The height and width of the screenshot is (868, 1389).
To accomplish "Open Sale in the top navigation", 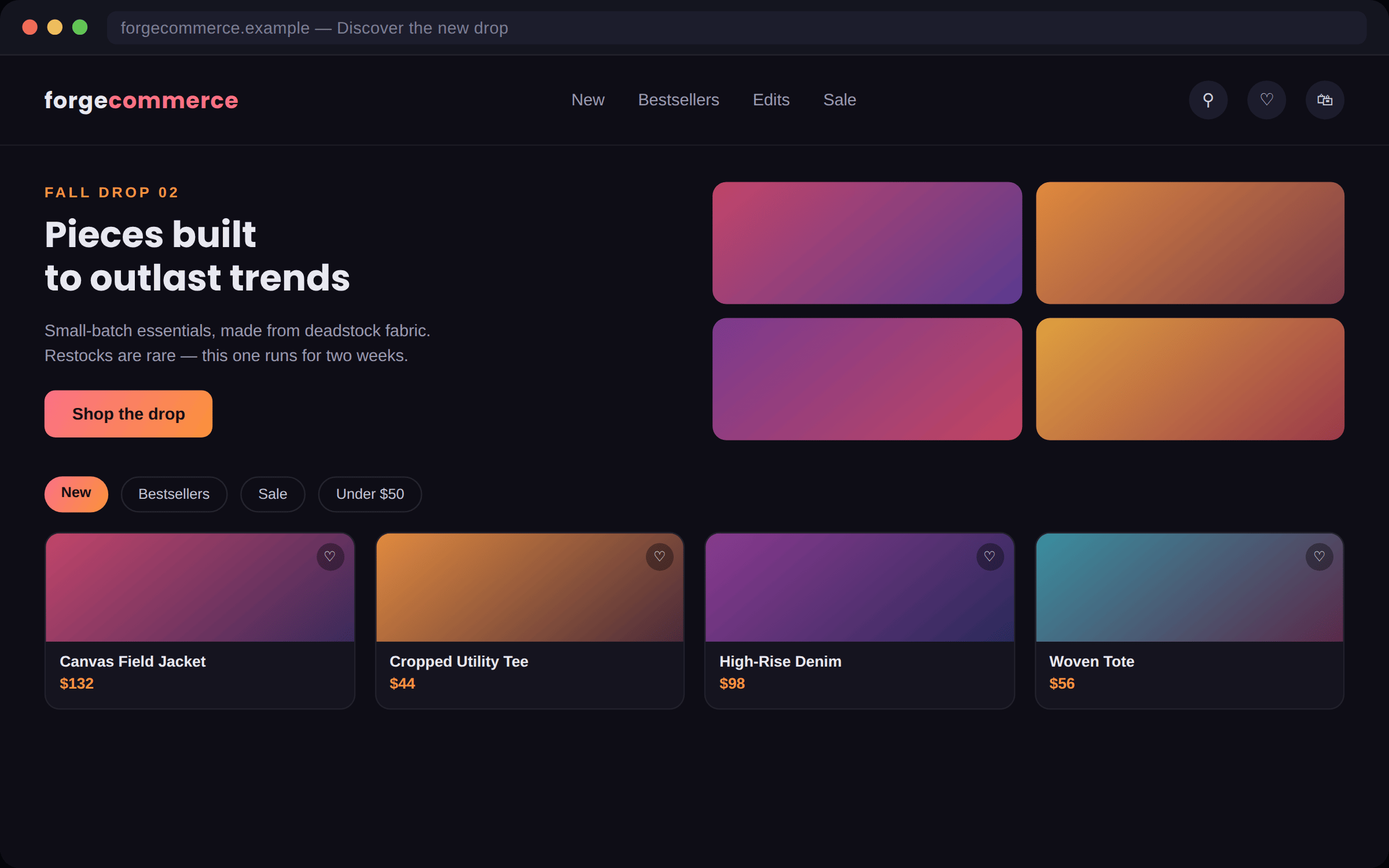I will coord(840,100).
